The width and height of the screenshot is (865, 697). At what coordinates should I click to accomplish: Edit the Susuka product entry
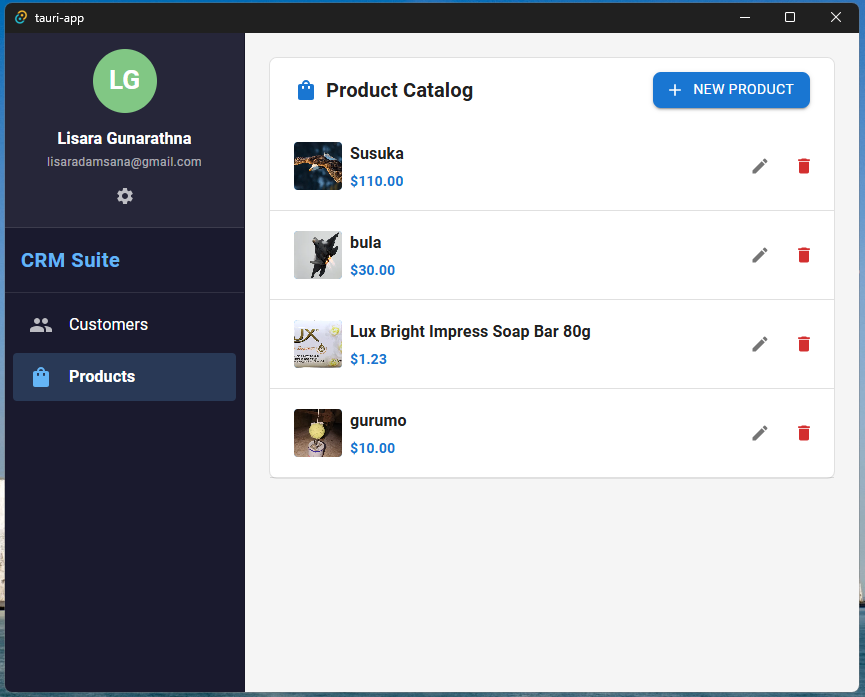(759, 166)
